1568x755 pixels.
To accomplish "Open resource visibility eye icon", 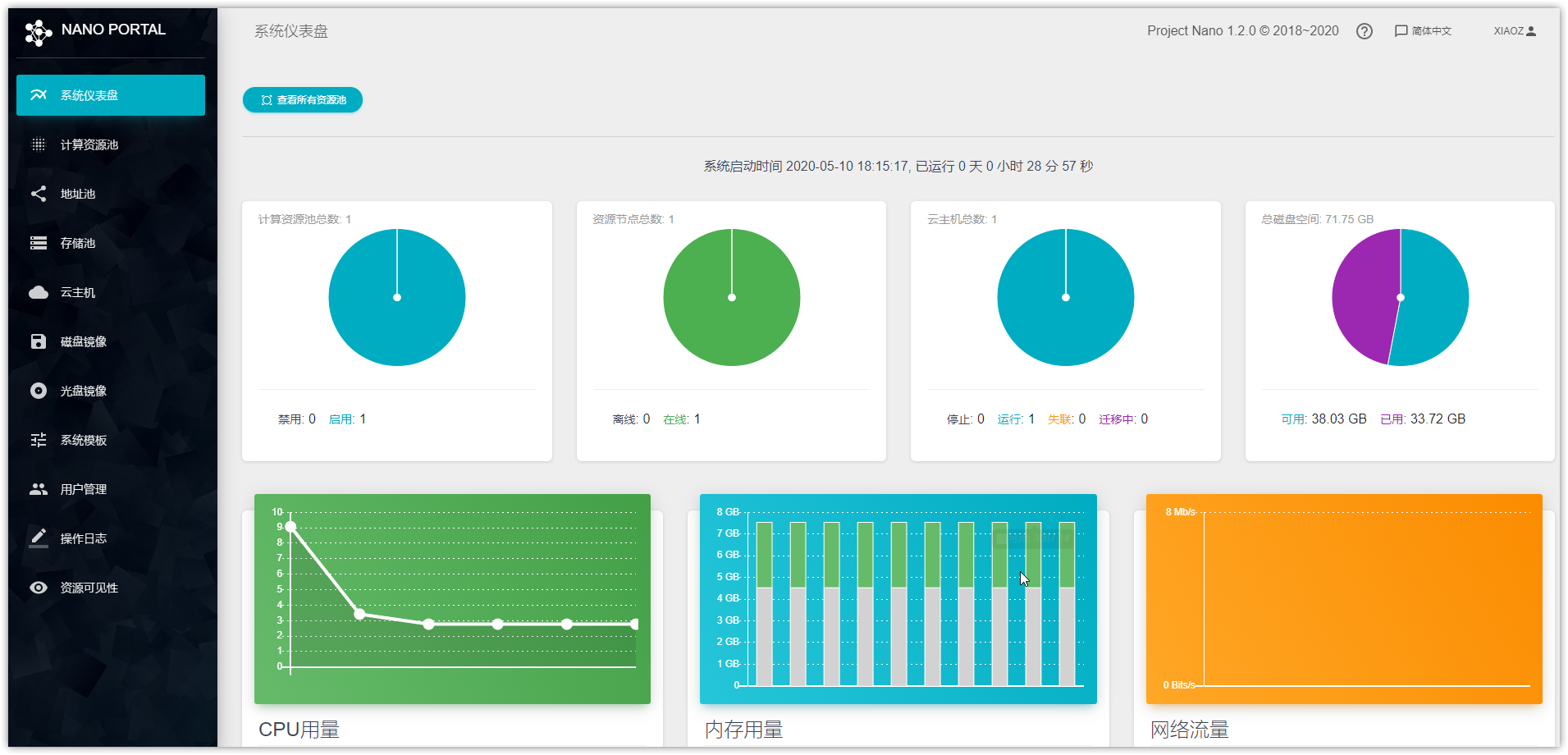I will 39,588.
